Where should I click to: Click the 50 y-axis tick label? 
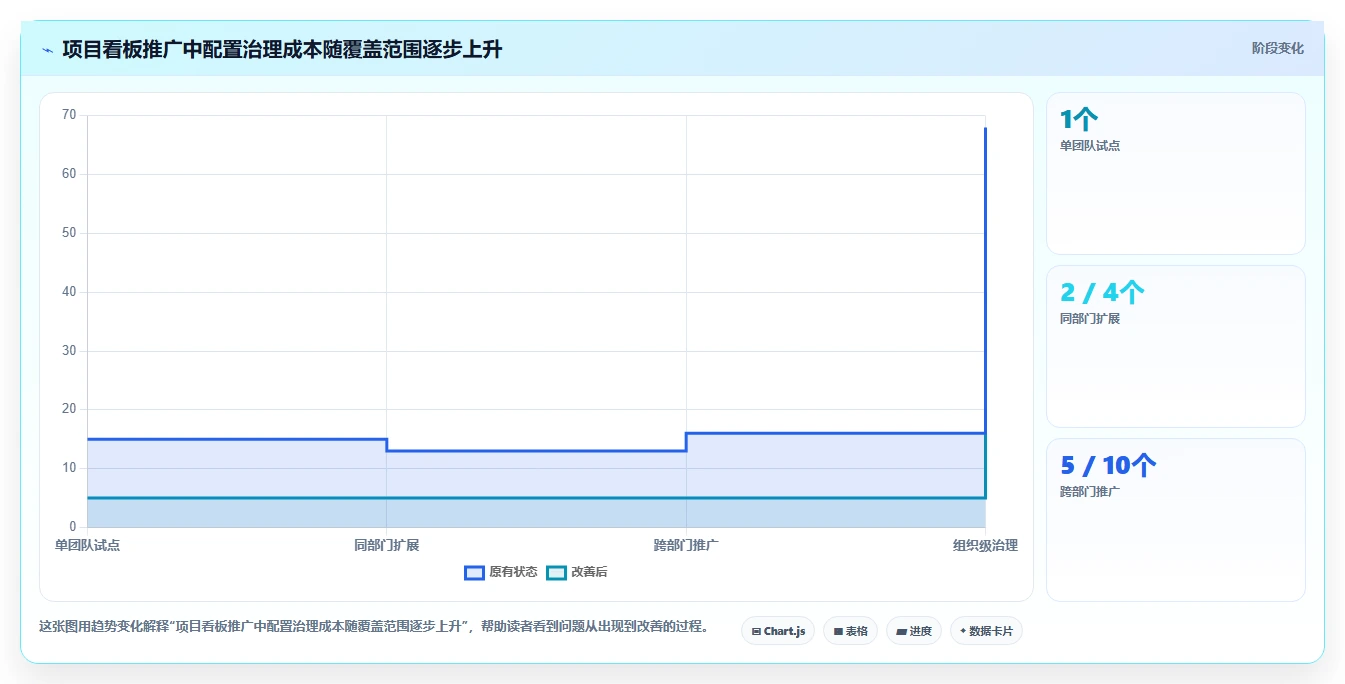(x=69, y=233)
